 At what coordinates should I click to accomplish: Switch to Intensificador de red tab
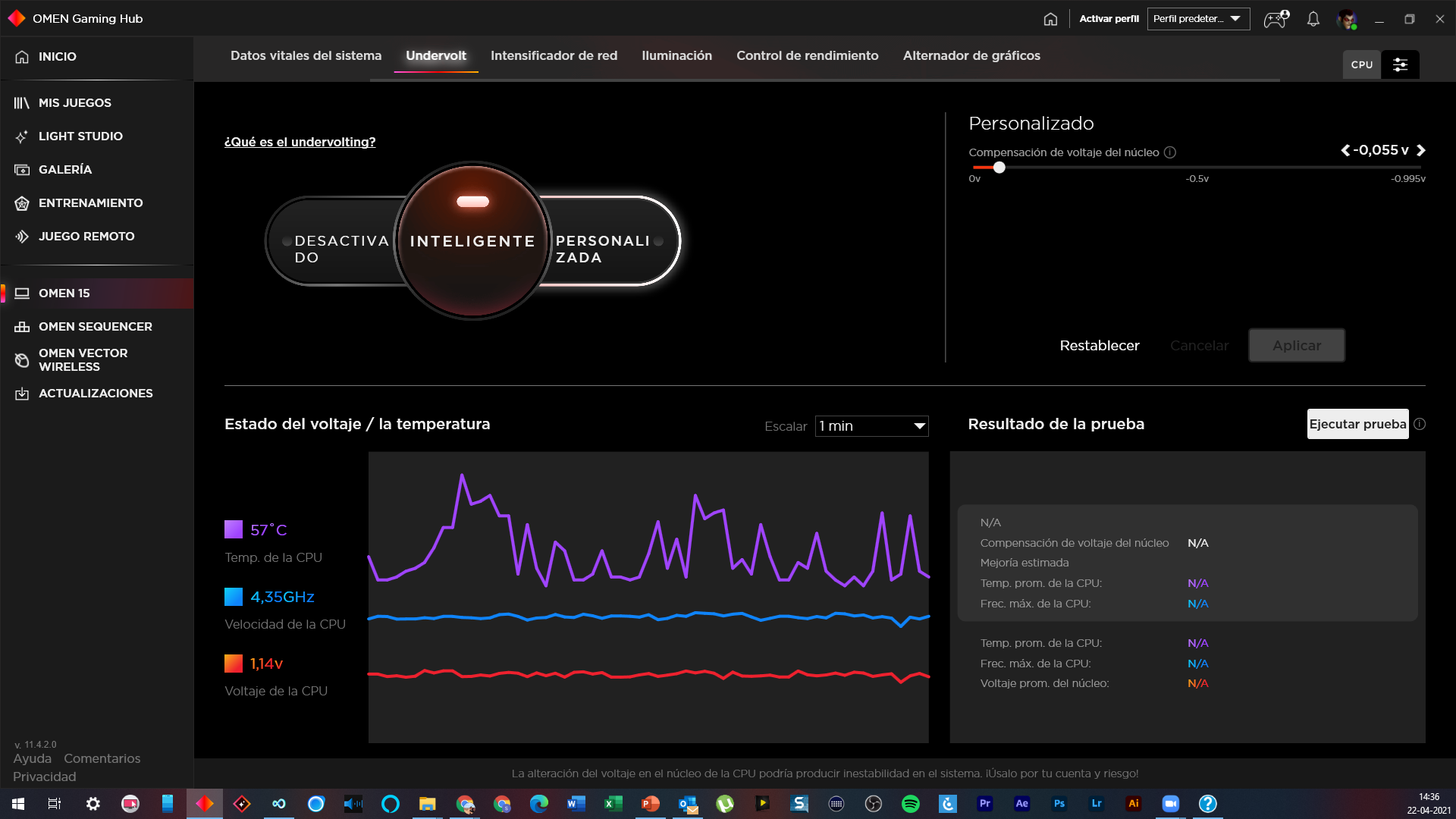pos(554,56)
